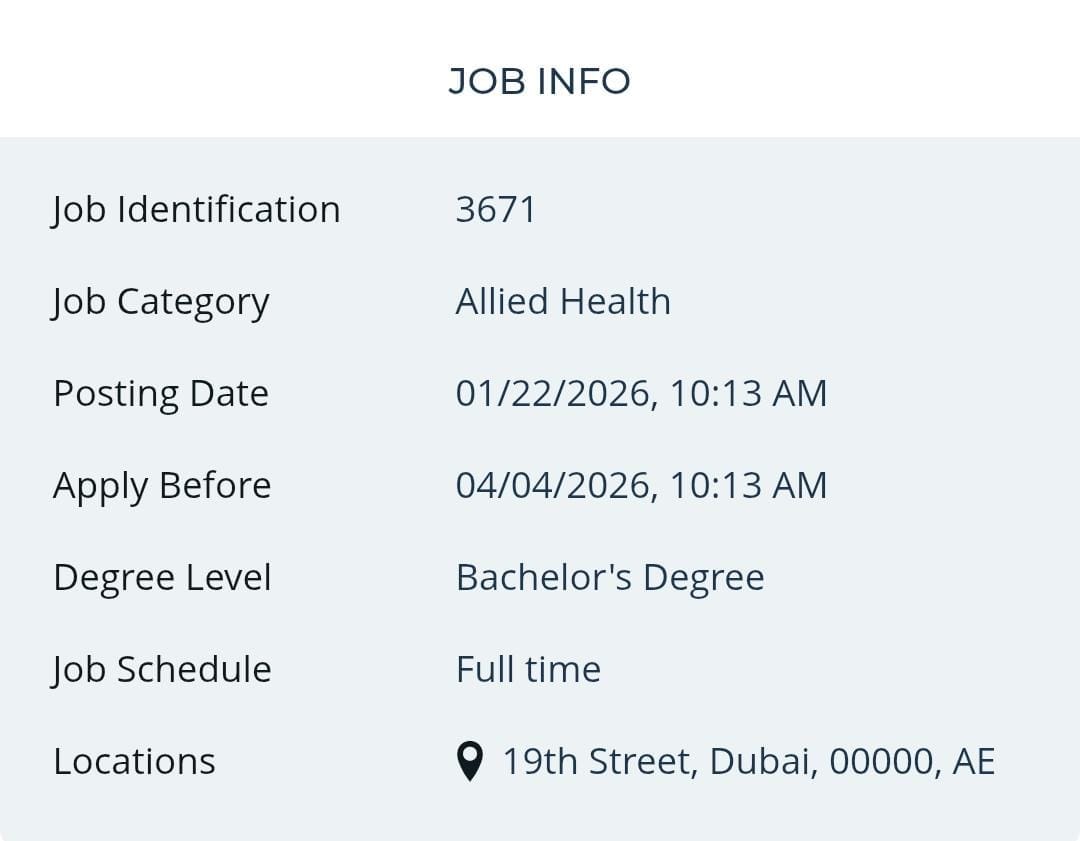1080x841 pixels.
Task: Select the Apply Before label
Action: click(162, 486)
